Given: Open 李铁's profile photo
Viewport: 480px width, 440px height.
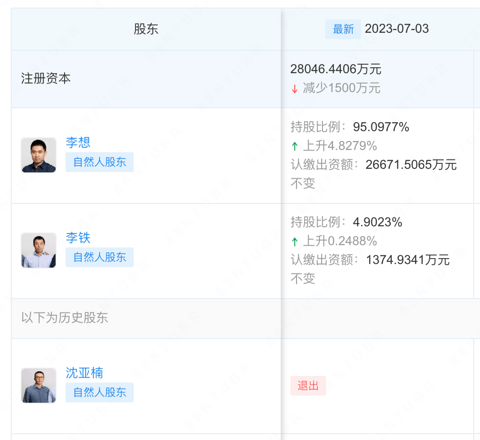Looking at the screenshot, I should [39, 250].
